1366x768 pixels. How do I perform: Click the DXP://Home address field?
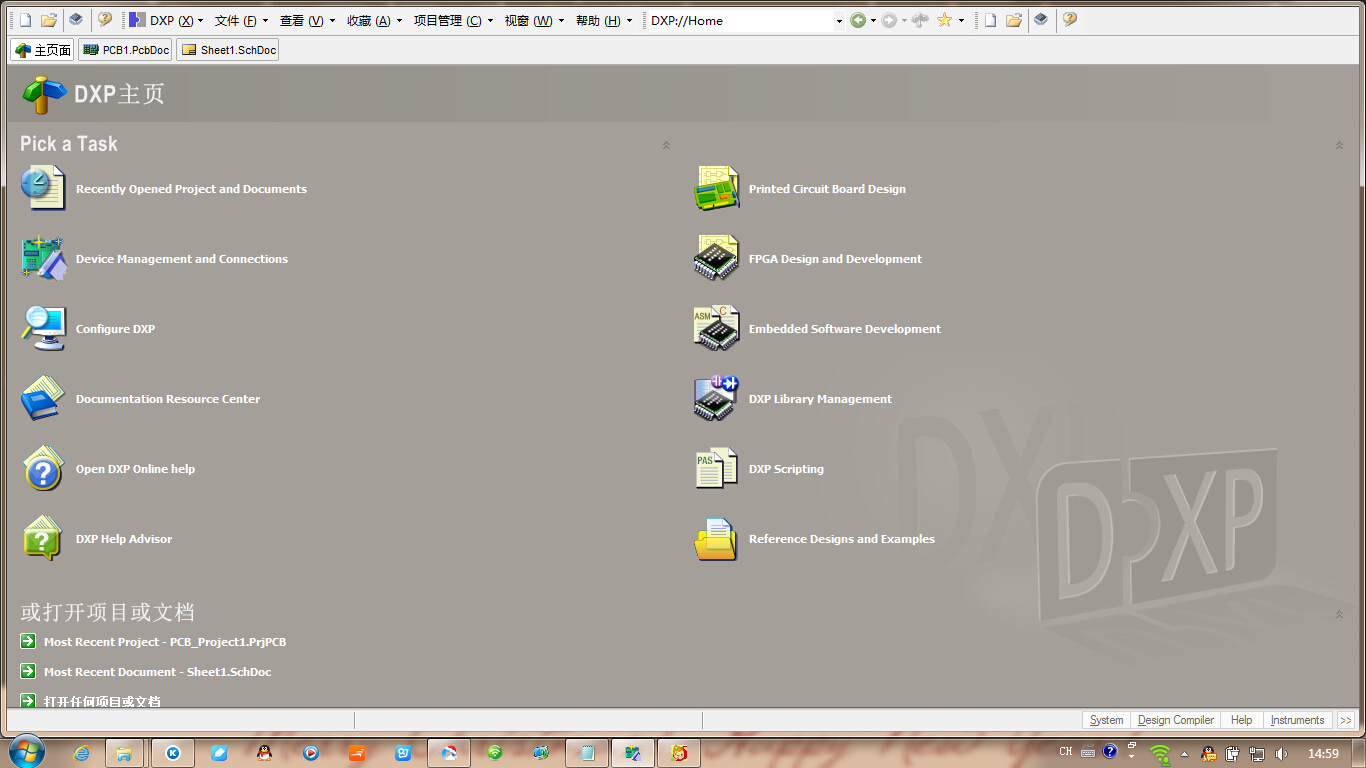(x=740, y=20)
